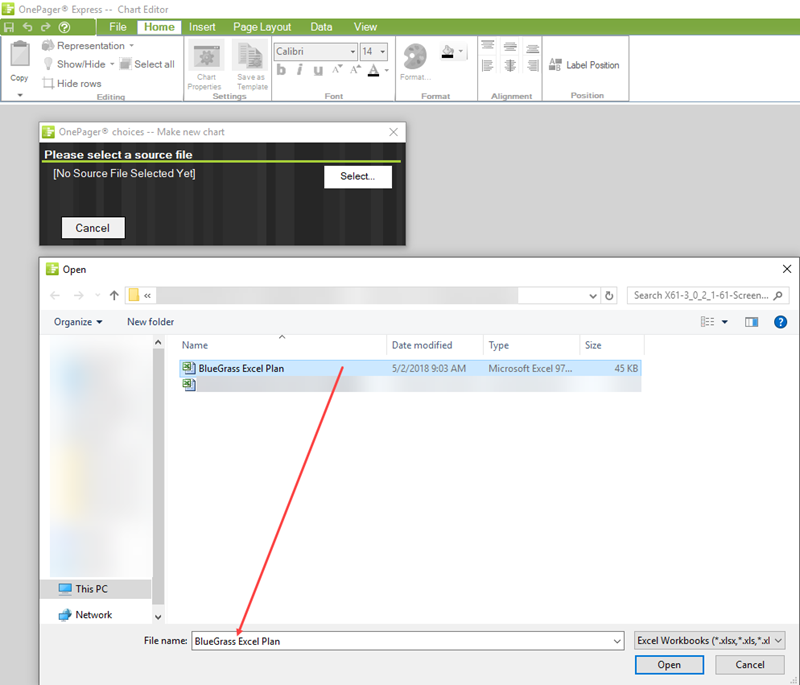Viewport: 800px width, 685px height.
Task: Apply bold formatting to text
Action: (x=281, y=69)
